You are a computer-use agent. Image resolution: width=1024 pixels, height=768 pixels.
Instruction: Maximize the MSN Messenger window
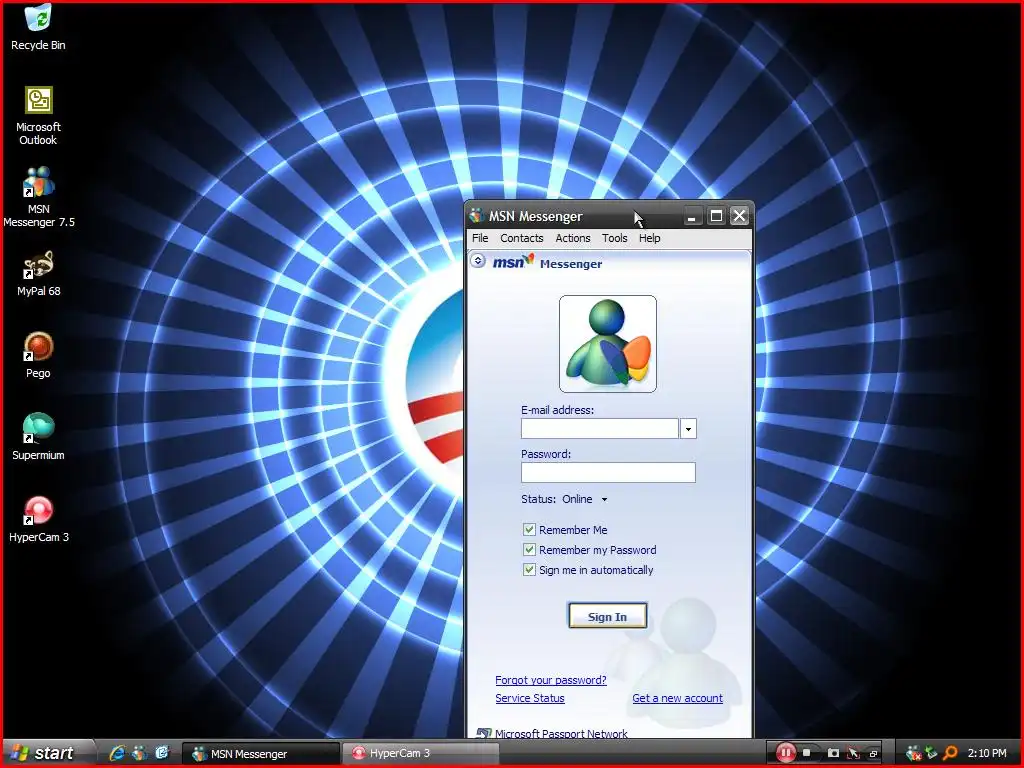[x=716, y=216]
